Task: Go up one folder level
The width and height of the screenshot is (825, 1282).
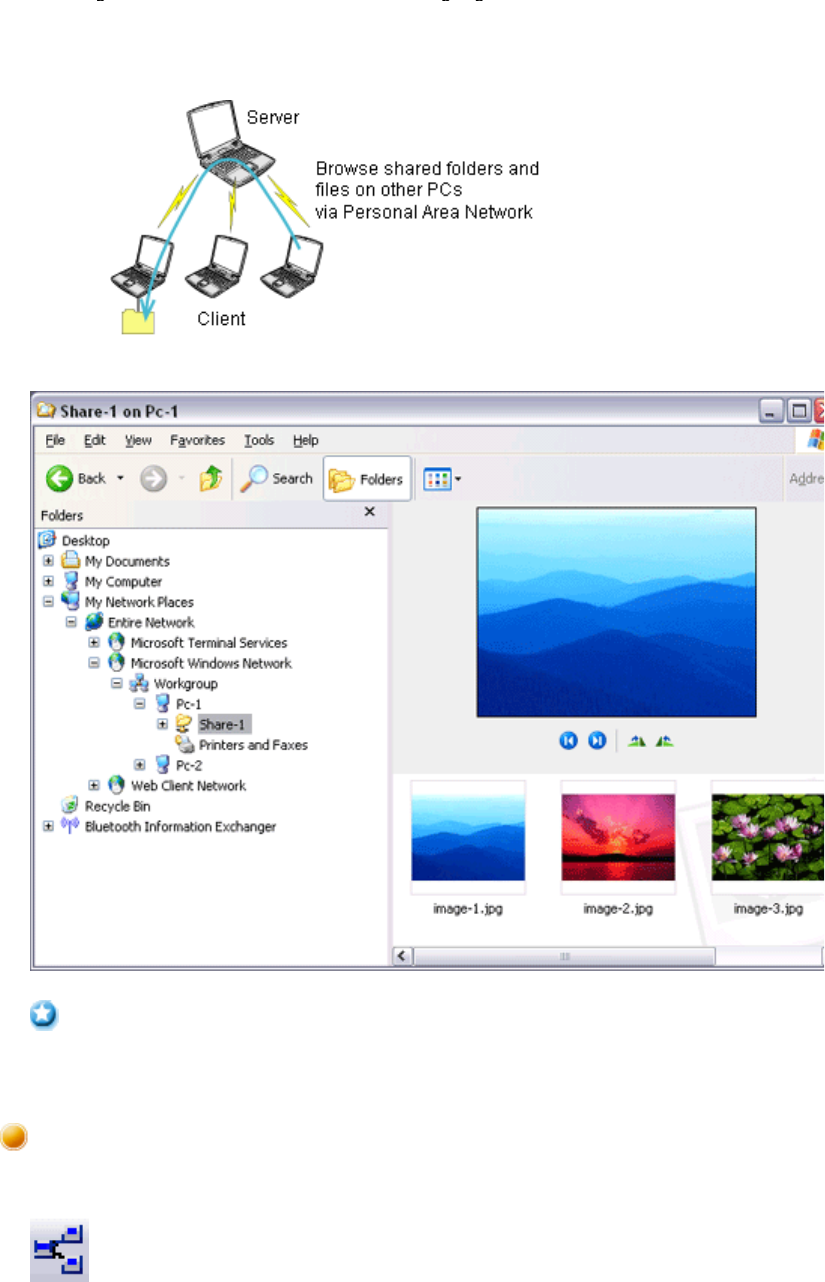Action: click(x=210, y=478)
